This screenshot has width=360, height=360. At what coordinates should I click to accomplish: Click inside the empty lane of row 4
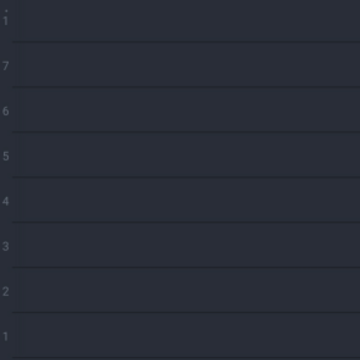[186, 200]
